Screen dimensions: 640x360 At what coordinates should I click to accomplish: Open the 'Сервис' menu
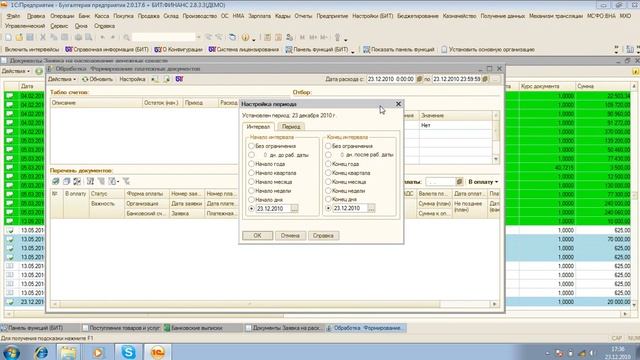click(x=59, y=26)
